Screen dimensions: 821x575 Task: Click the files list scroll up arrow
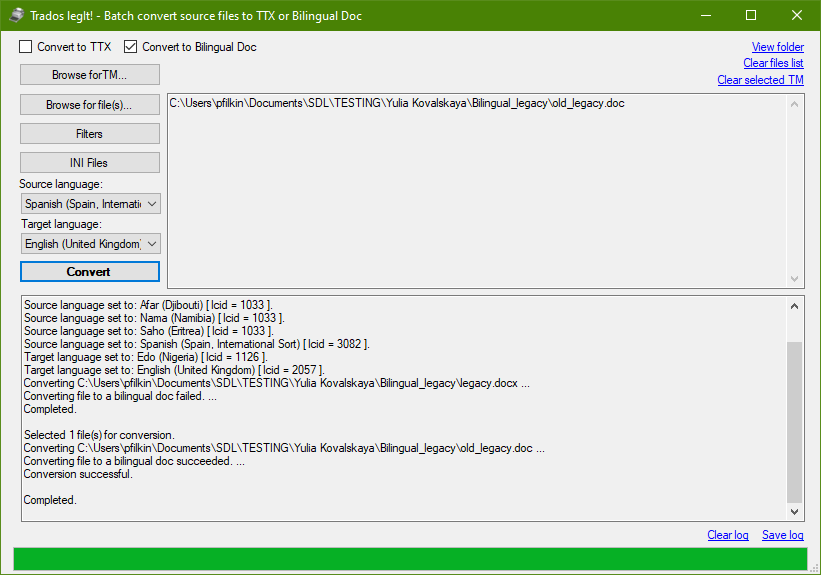(794, 104)
